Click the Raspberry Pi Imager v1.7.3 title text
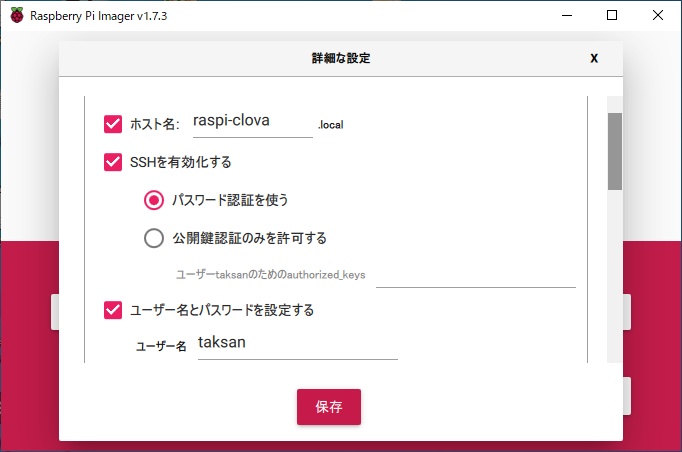The image size is (682, 452). coord(96,15)
